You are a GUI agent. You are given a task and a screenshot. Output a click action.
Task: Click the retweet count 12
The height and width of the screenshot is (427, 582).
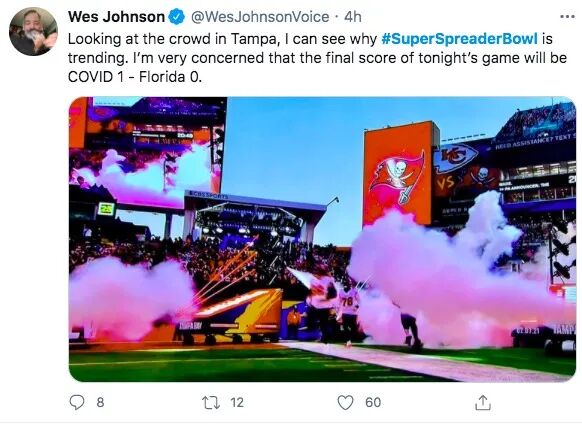(237, 402)
